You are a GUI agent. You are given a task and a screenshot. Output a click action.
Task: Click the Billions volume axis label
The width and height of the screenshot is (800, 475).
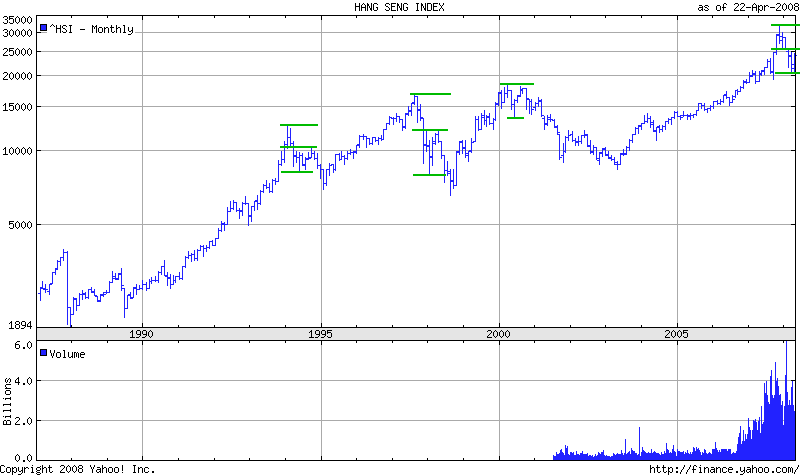(x=8, y=400)
